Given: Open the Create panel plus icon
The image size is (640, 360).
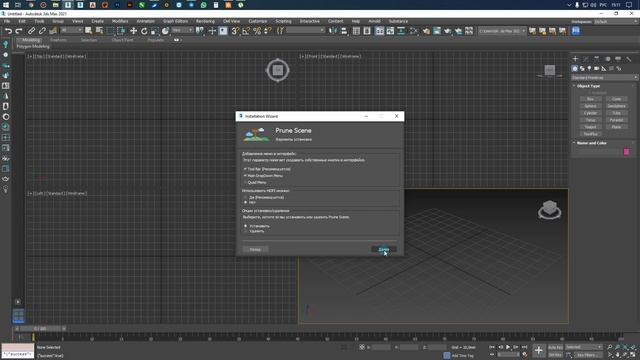Looking at the screenshot, I should (575, 59).
